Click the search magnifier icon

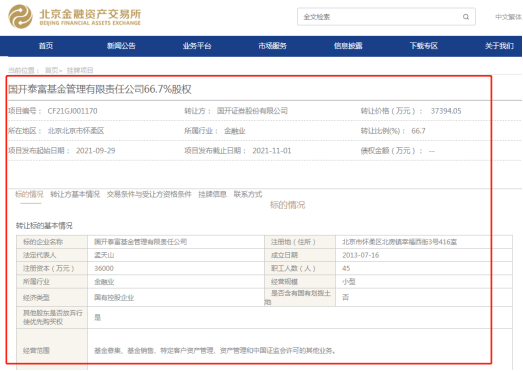(x=466, y=17)
